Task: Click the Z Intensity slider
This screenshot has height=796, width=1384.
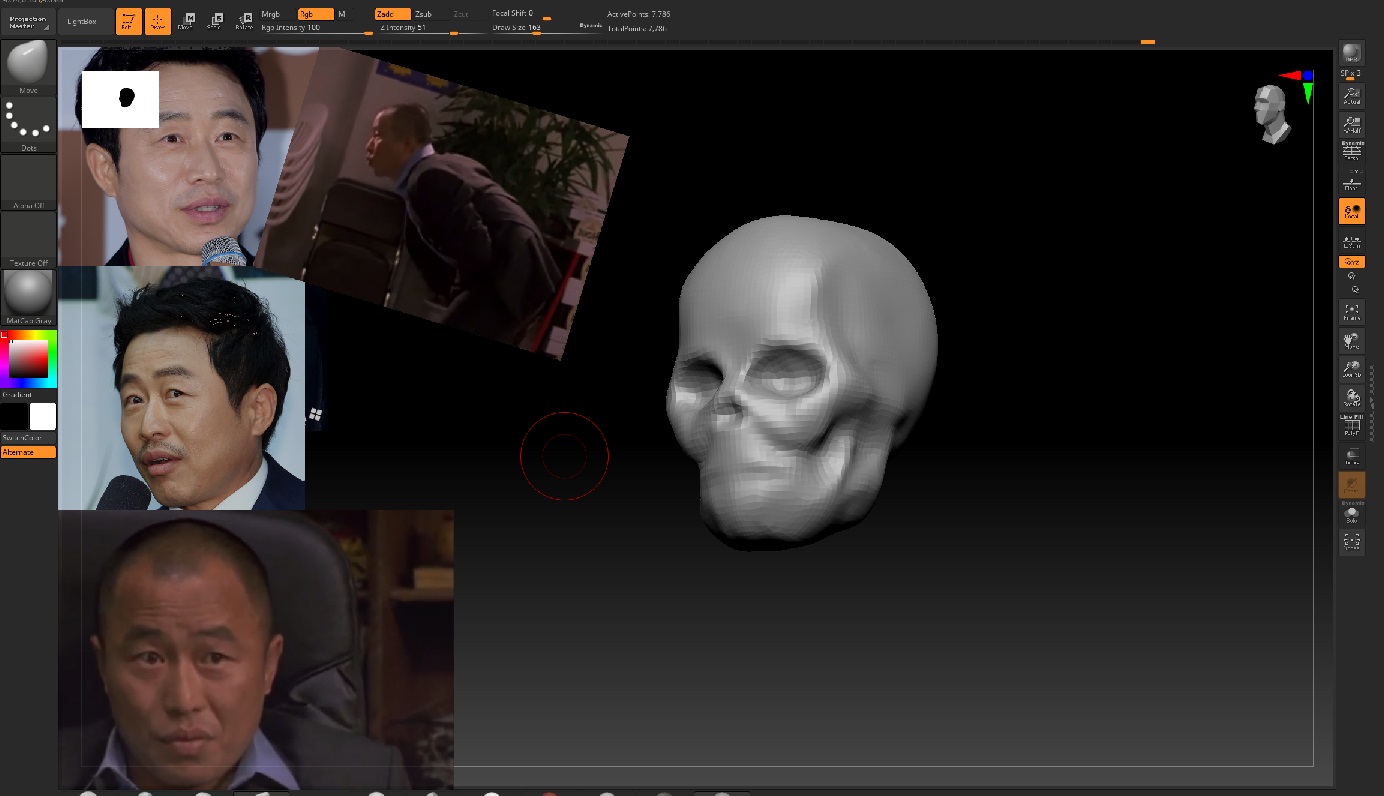Action: pos(433,28)
